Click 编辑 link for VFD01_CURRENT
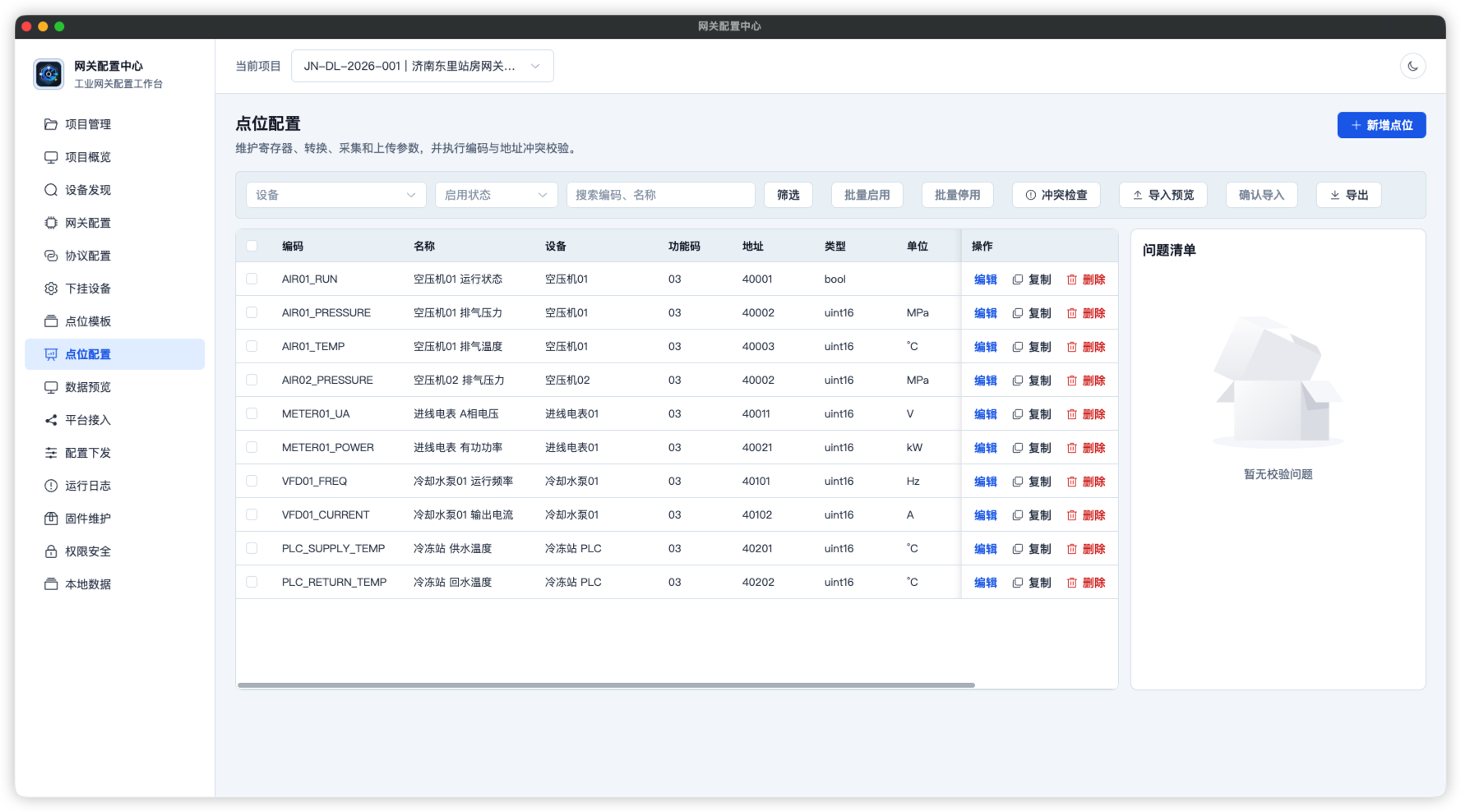The image size is (1461, 812). click(x=985, y=515)
